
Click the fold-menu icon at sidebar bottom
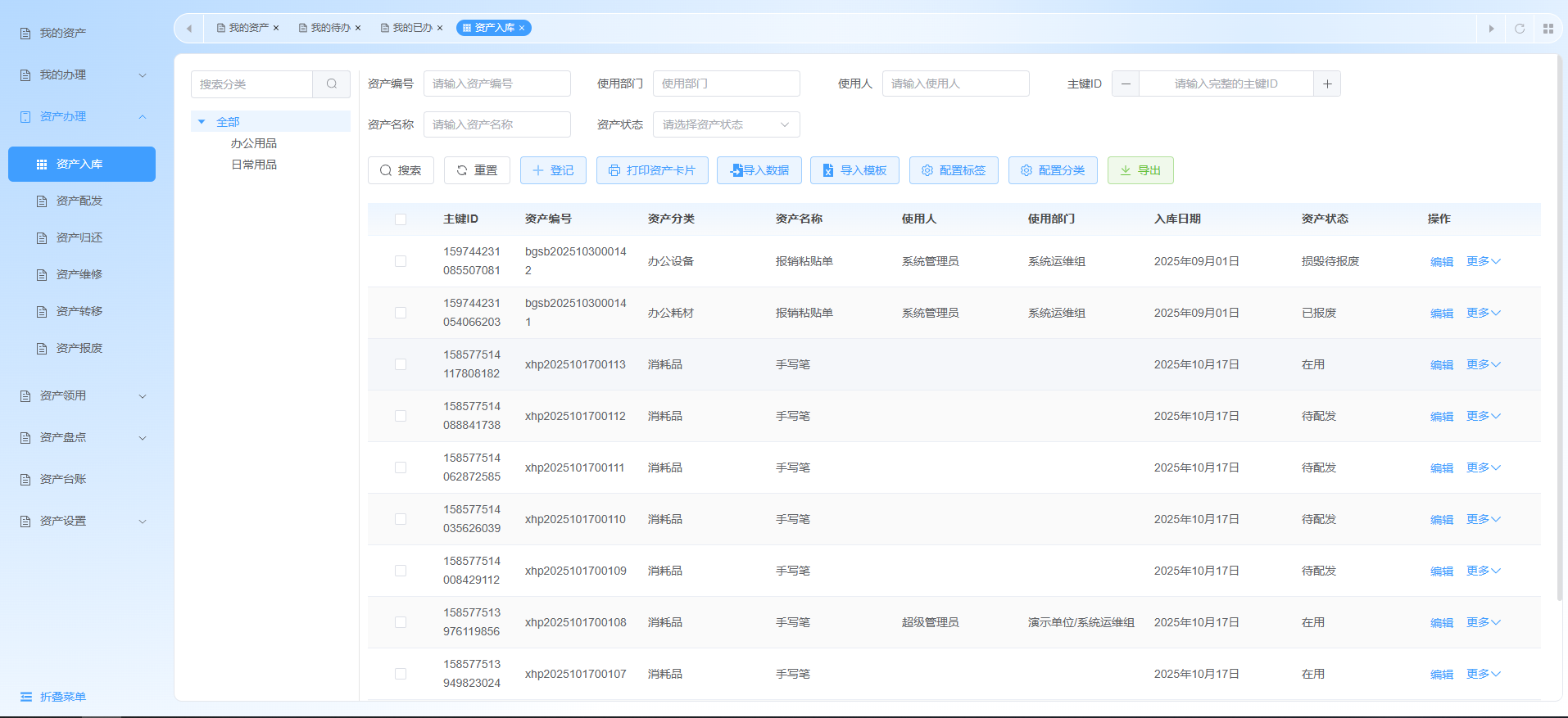[x=26, y=697]
